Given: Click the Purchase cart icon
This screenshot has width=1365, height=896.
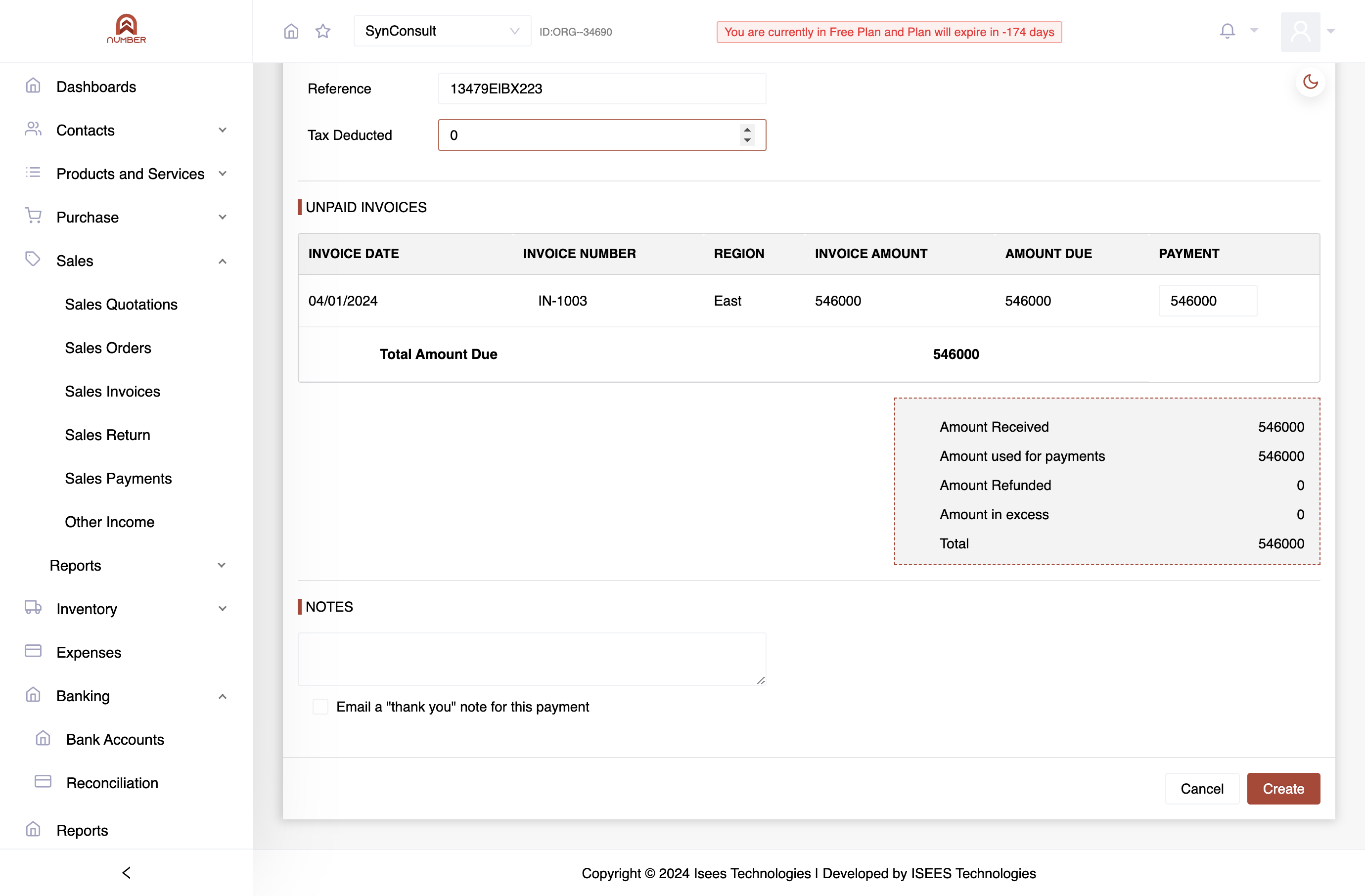Looking at the screenshot, I should [x=33, y=216].
